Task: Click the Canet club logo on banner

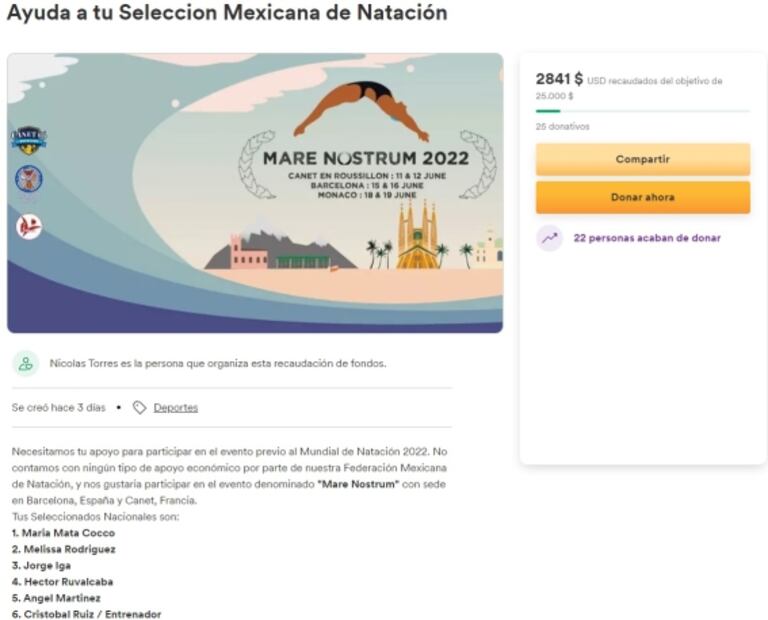Action: point(28,139)
